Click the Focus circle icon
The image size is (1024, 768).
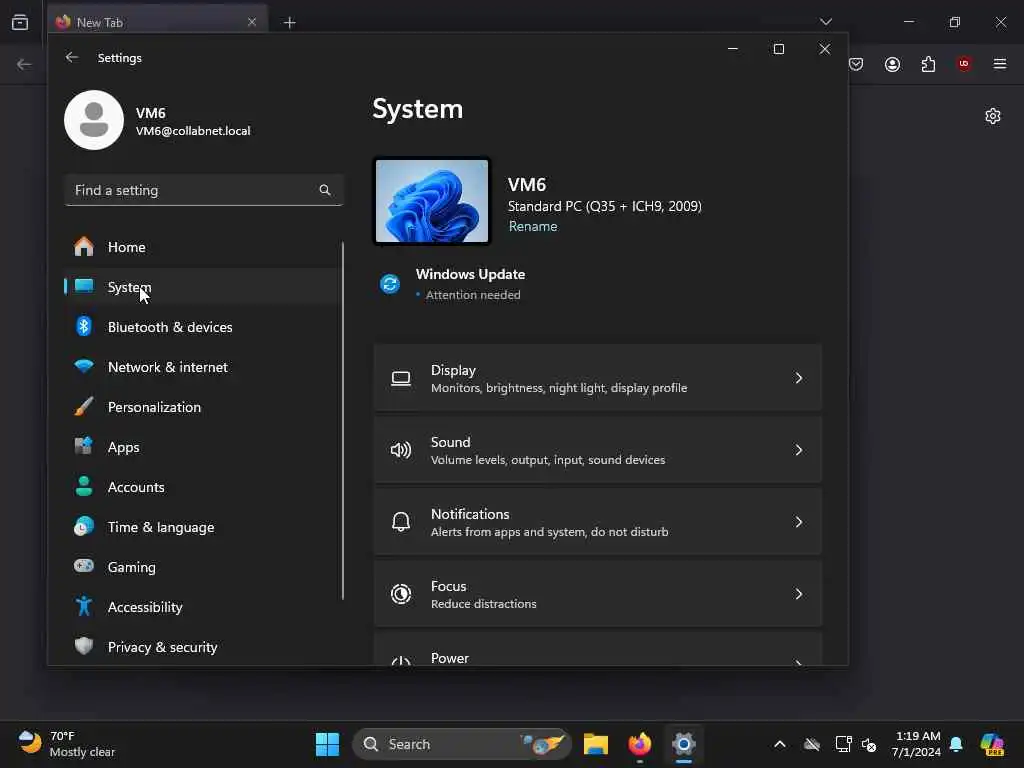pyautogui.click(x=401, y=594)
